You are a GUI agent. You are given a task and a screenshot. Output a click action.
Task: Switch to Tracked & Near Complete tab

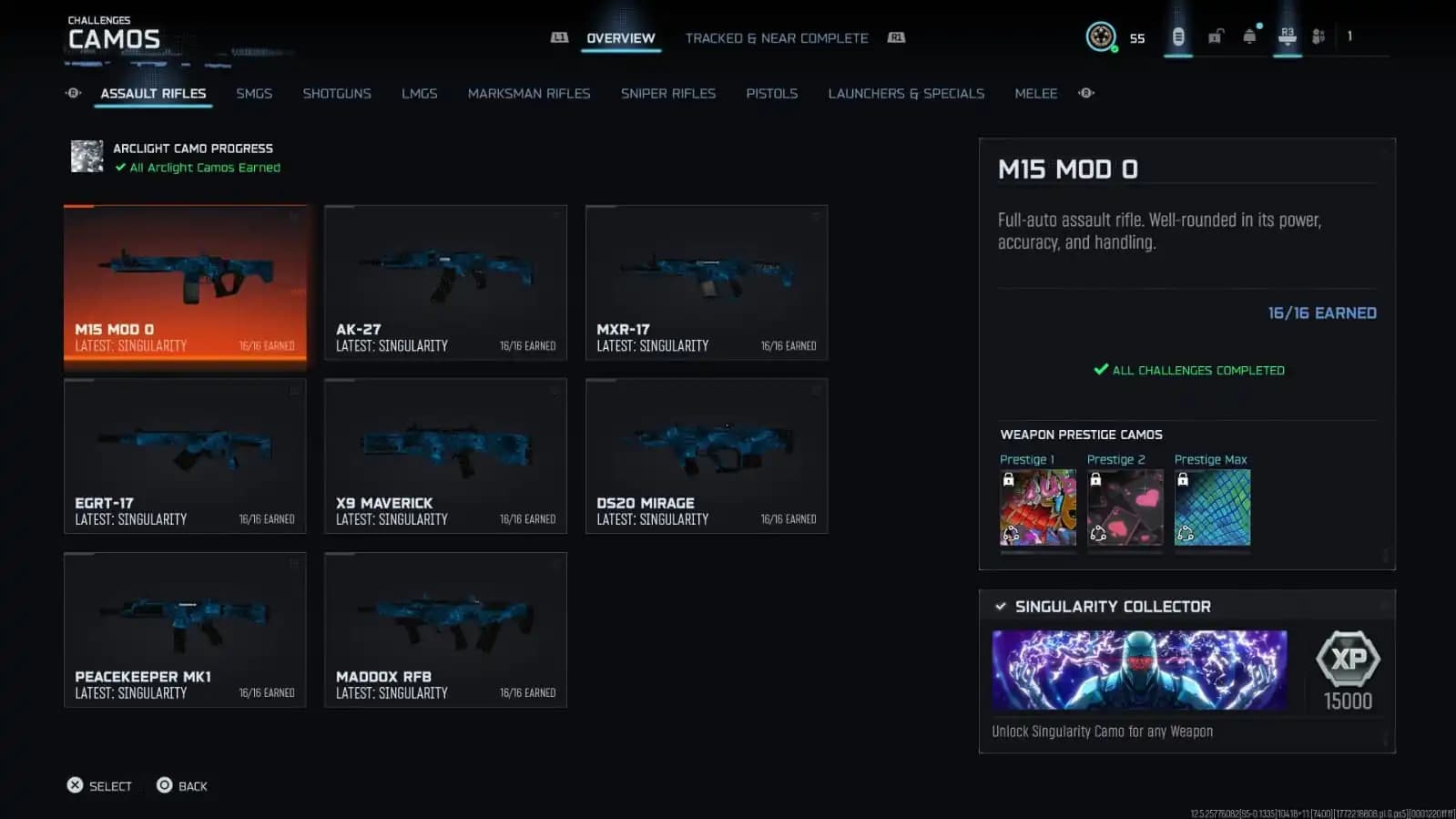coord(777,38)
